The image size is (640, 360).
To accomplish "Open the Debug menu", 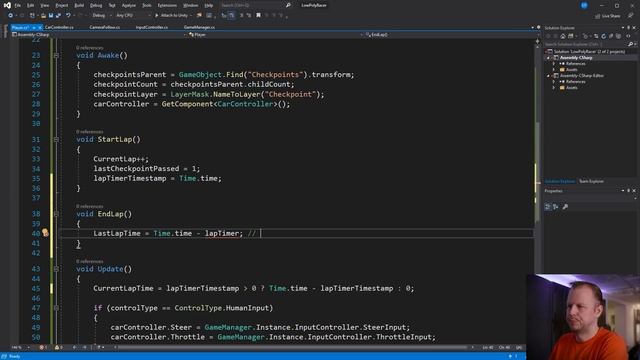I will point(96,5).
